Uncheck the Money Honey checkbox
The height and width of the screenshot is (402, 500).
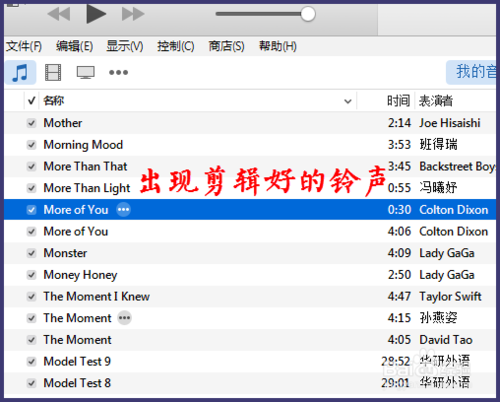pyautogui.click(x=31, y=275)
